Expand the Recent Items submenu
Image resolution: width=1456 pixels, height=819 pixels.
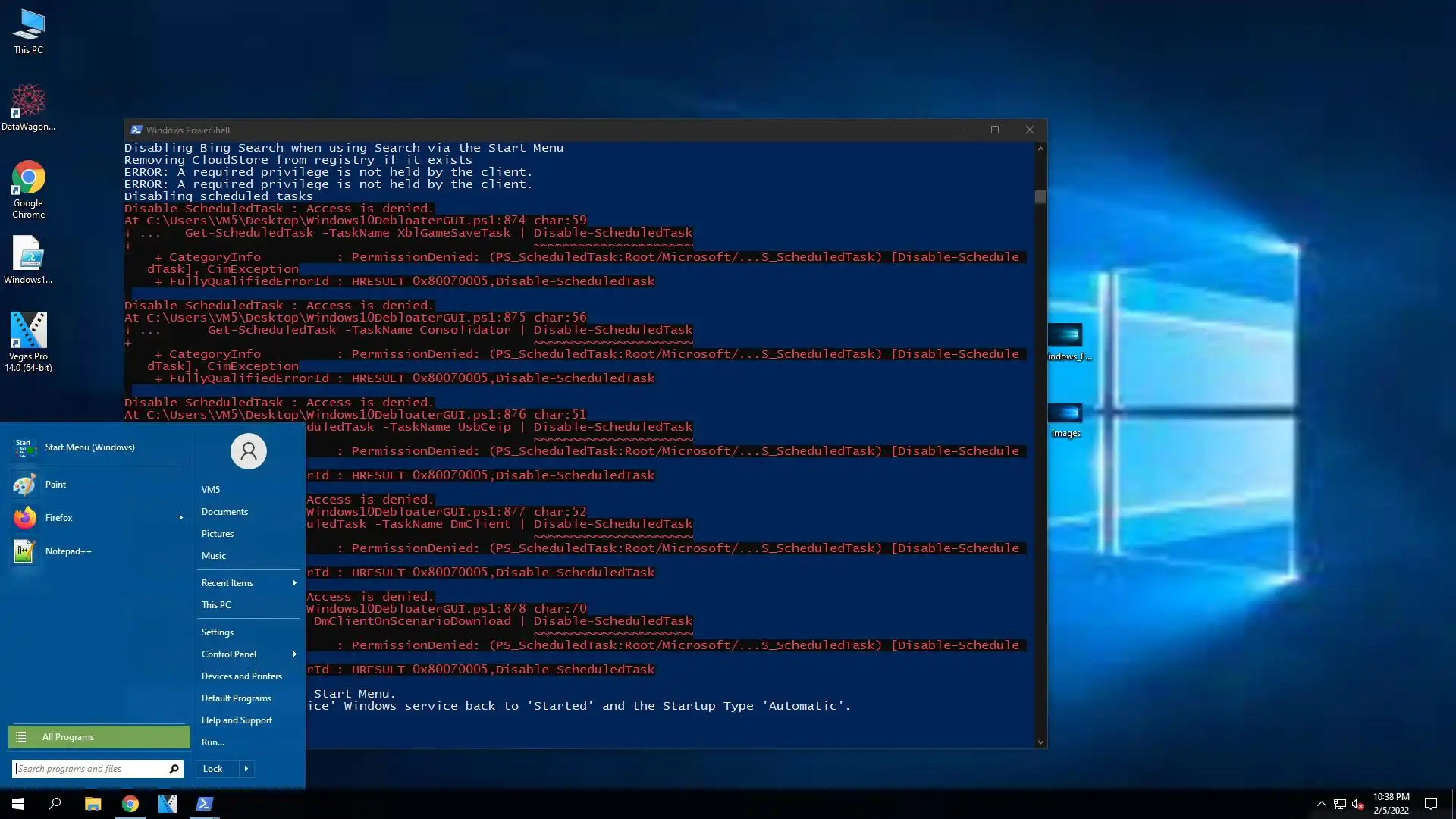(294, 583)
